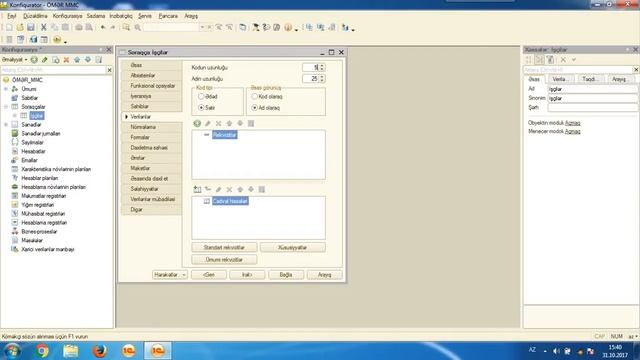
Task: Select Cədvəl hissələri row in lower list
Action: pos(230,201)
